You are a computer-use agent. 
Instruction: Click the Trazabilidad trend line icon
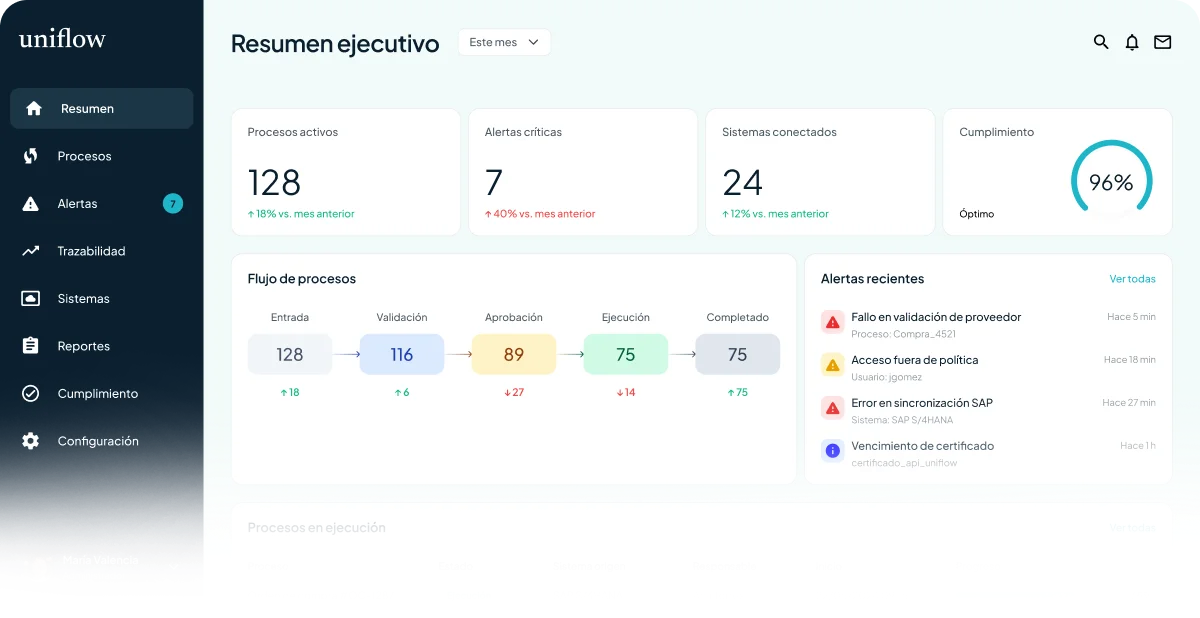coord(31,251)
